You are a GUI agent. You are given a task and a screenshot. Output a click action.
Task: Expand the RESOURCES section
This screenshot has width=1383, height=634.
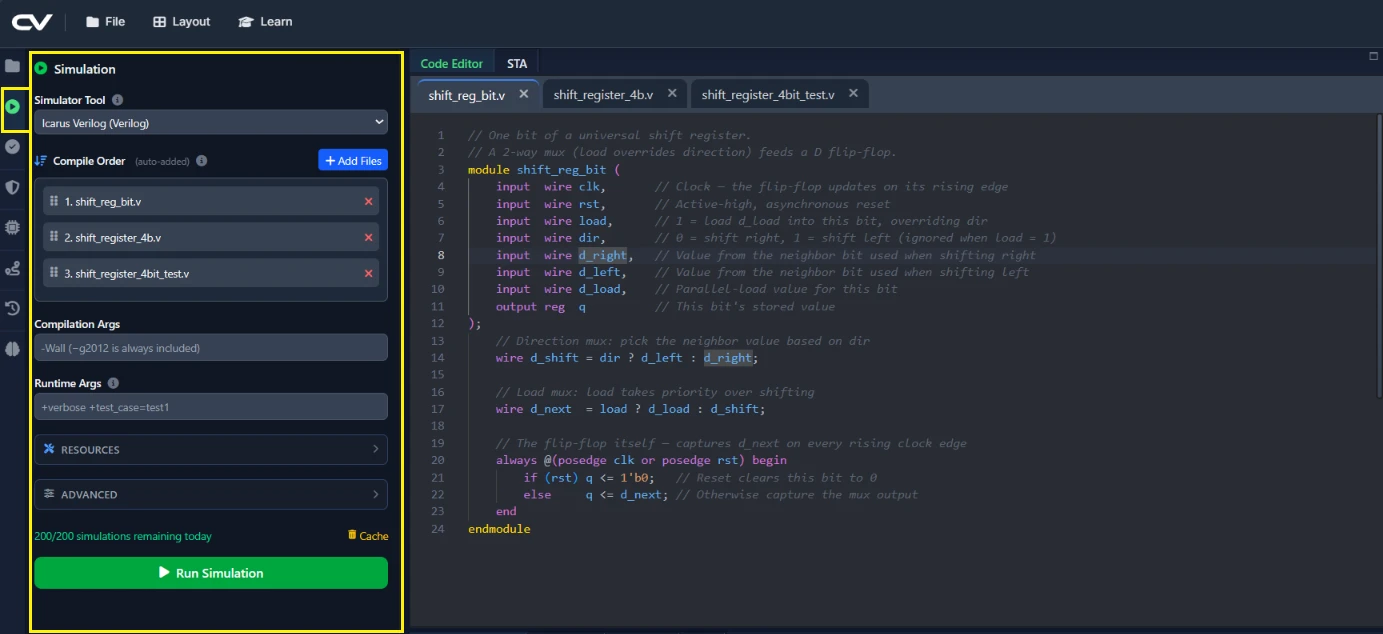coord(211,450)
